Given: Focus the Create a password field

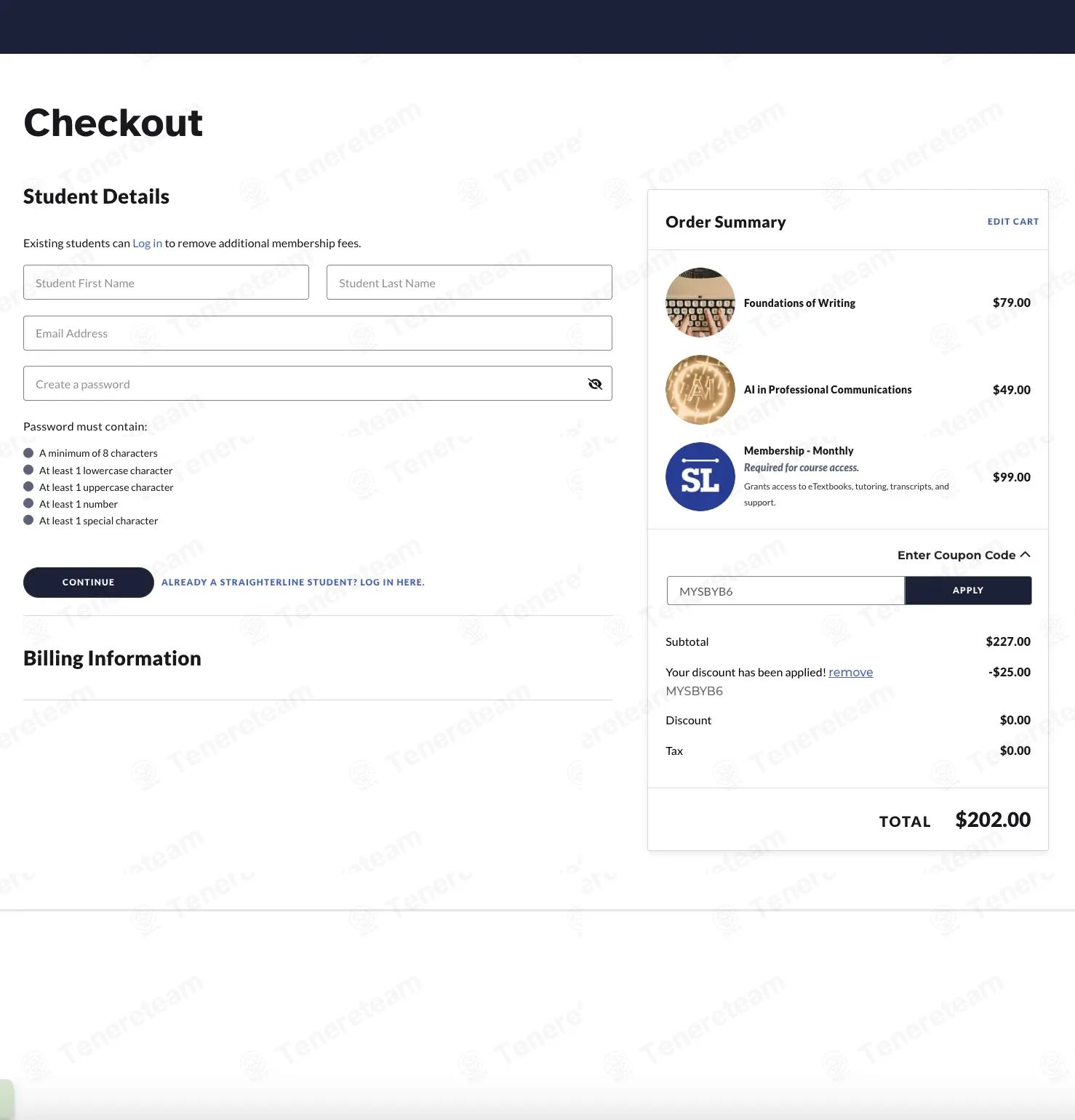Looking at the screenshot, I should point(318,383).
